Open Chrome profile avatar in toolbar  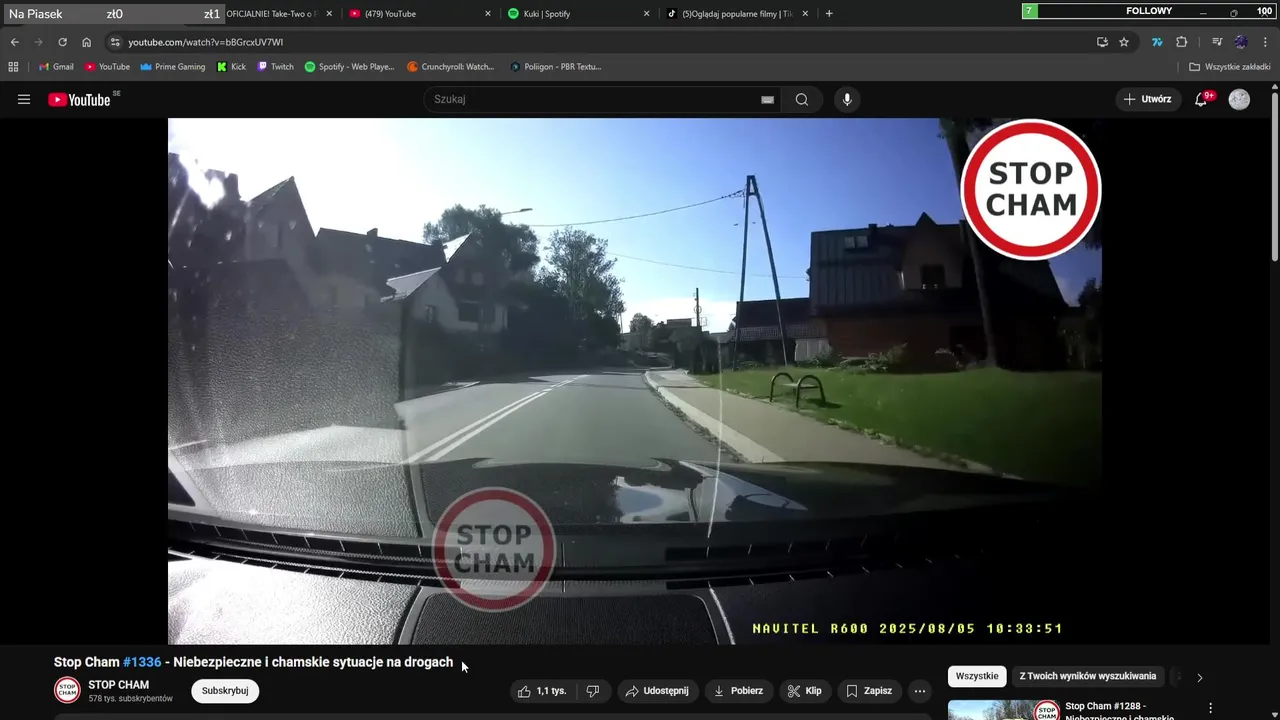pos(1241,42)
